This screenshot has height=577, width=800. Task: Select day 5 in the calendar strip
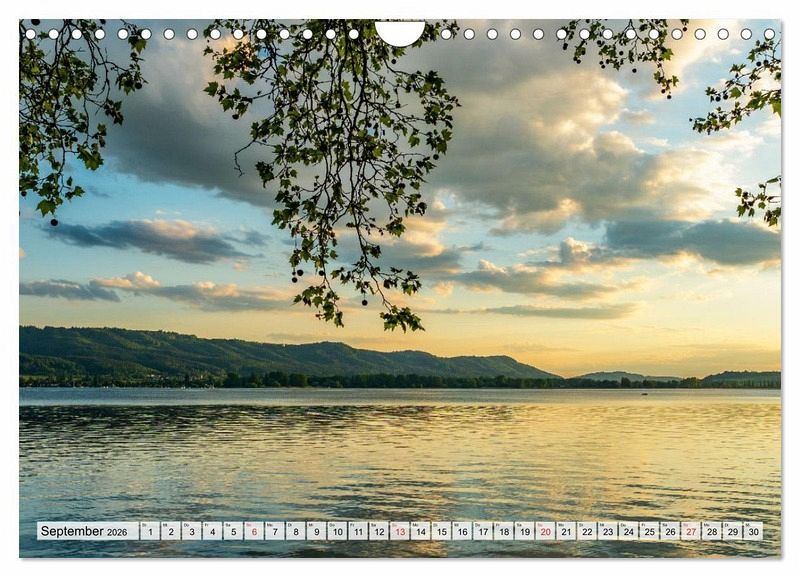click(x=233, y=531)
